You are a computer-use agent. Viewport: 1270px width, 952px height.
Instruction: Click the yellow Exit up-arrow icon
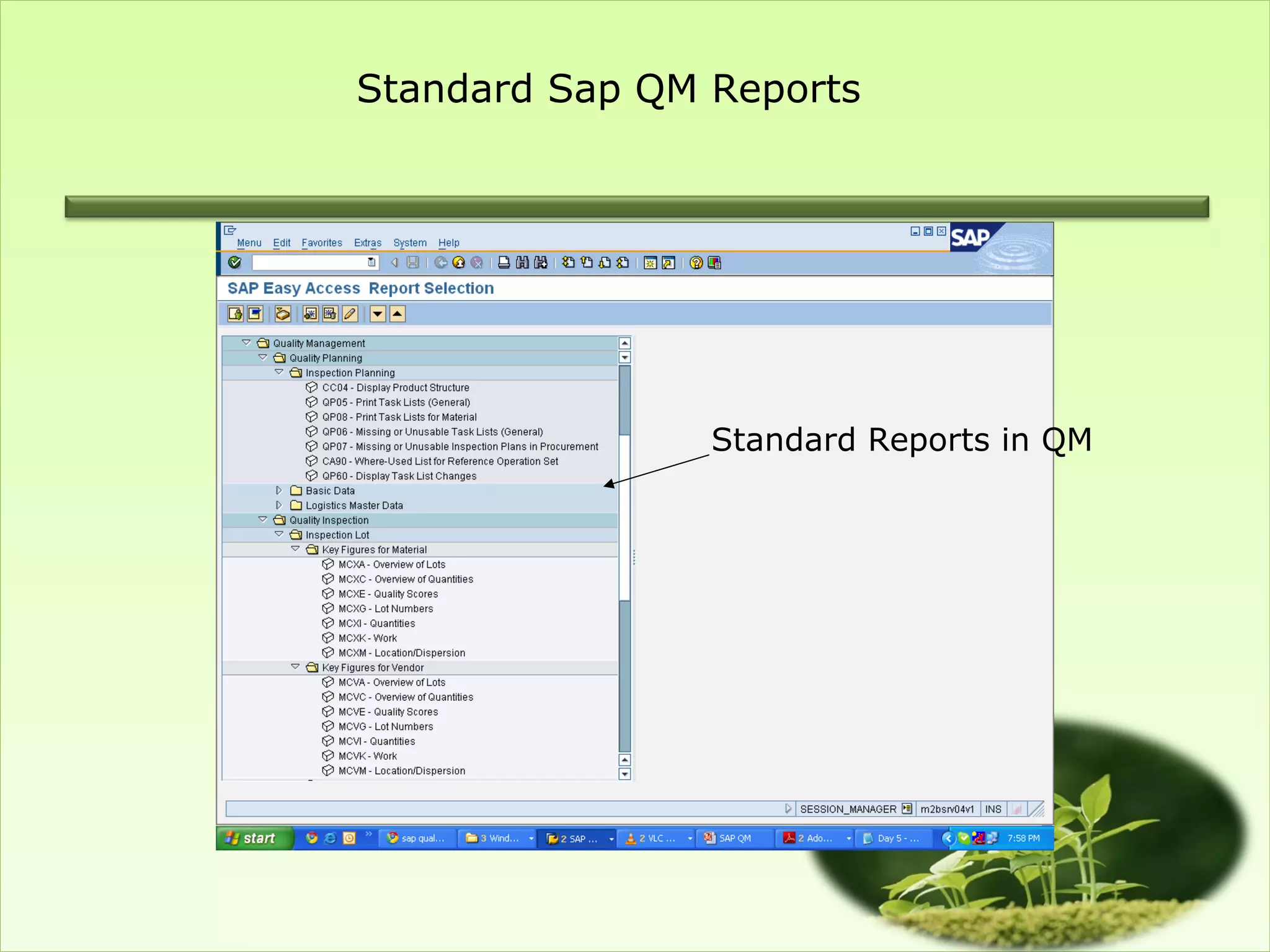click(459, 263)
